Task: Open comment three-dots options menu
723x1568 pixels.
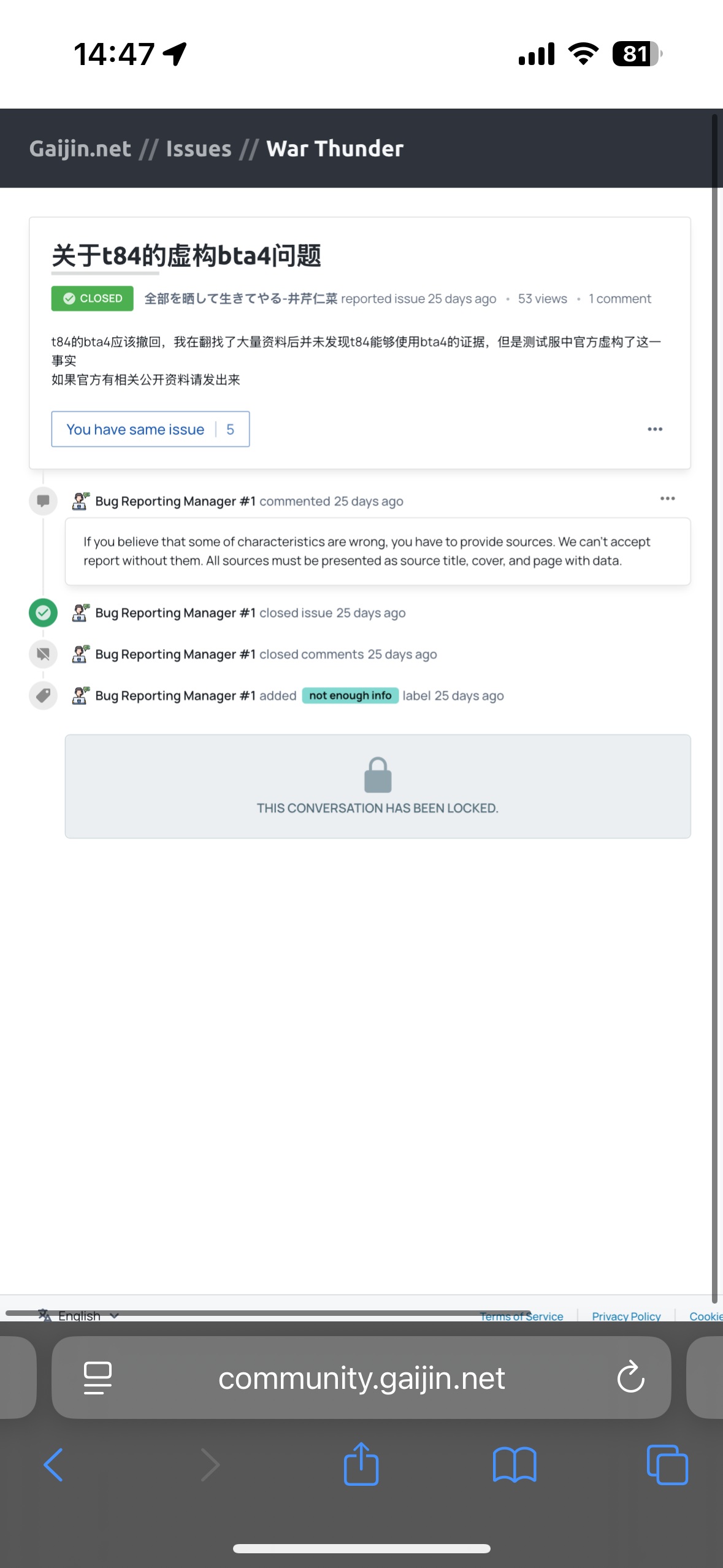Action: coord(667,499)
